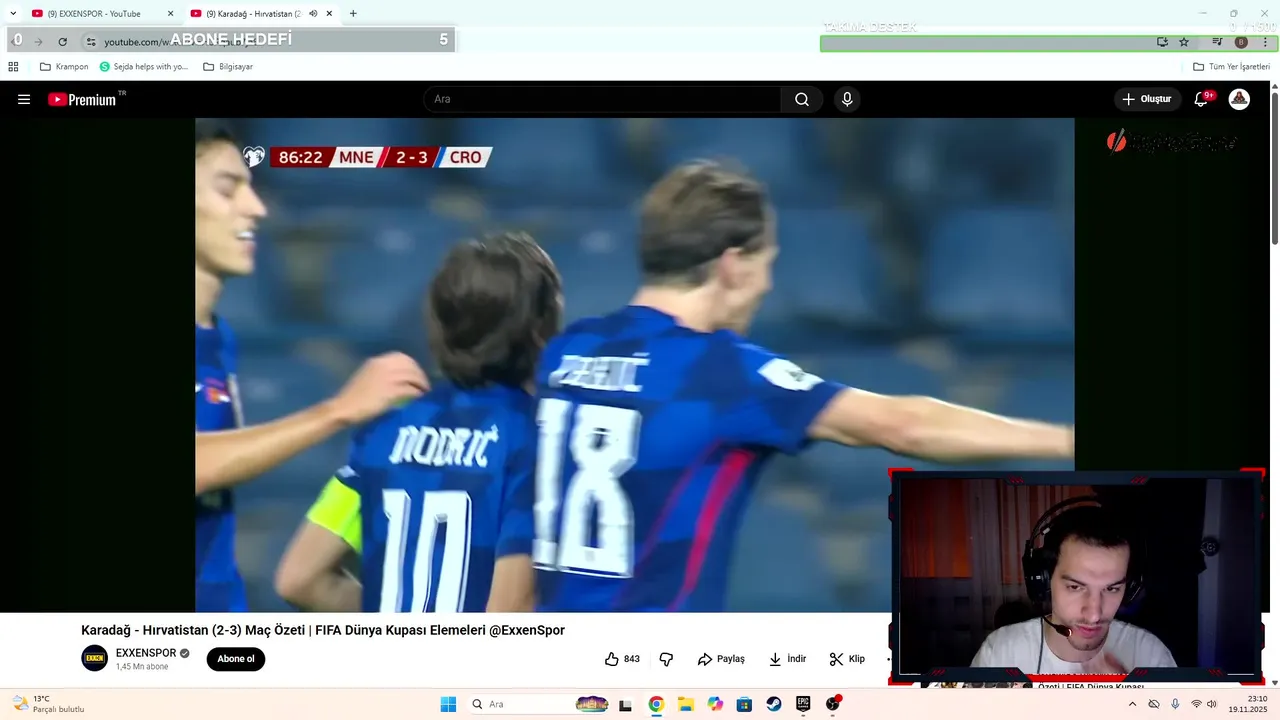Open the YouTube account avatar menu

1239,99
